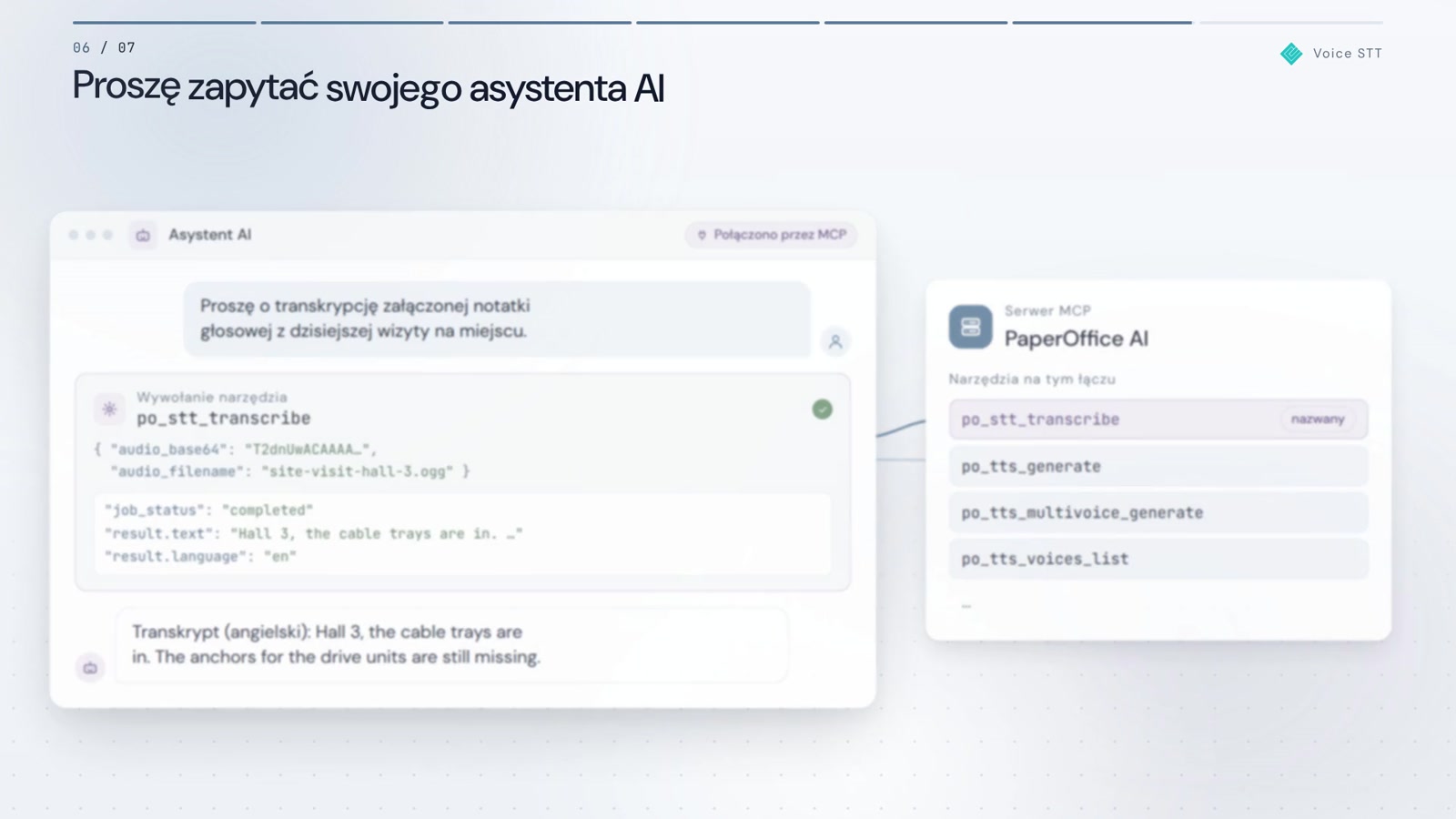Click the slide counter 06 / 07

[x=104, y=47]
